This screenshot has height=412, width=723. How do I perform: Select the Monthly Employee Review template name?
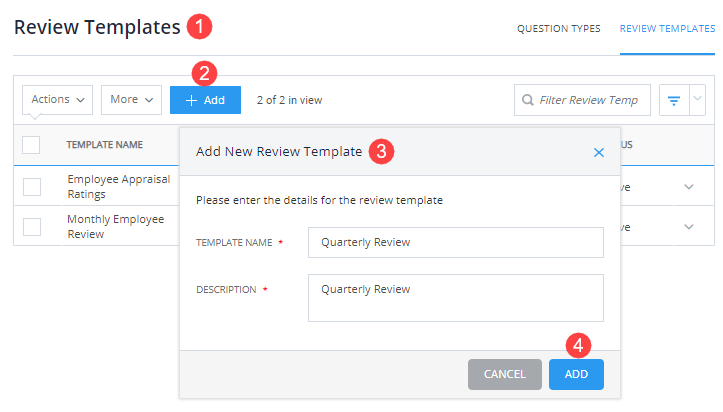pyautogui.click(x=116, y=227)
